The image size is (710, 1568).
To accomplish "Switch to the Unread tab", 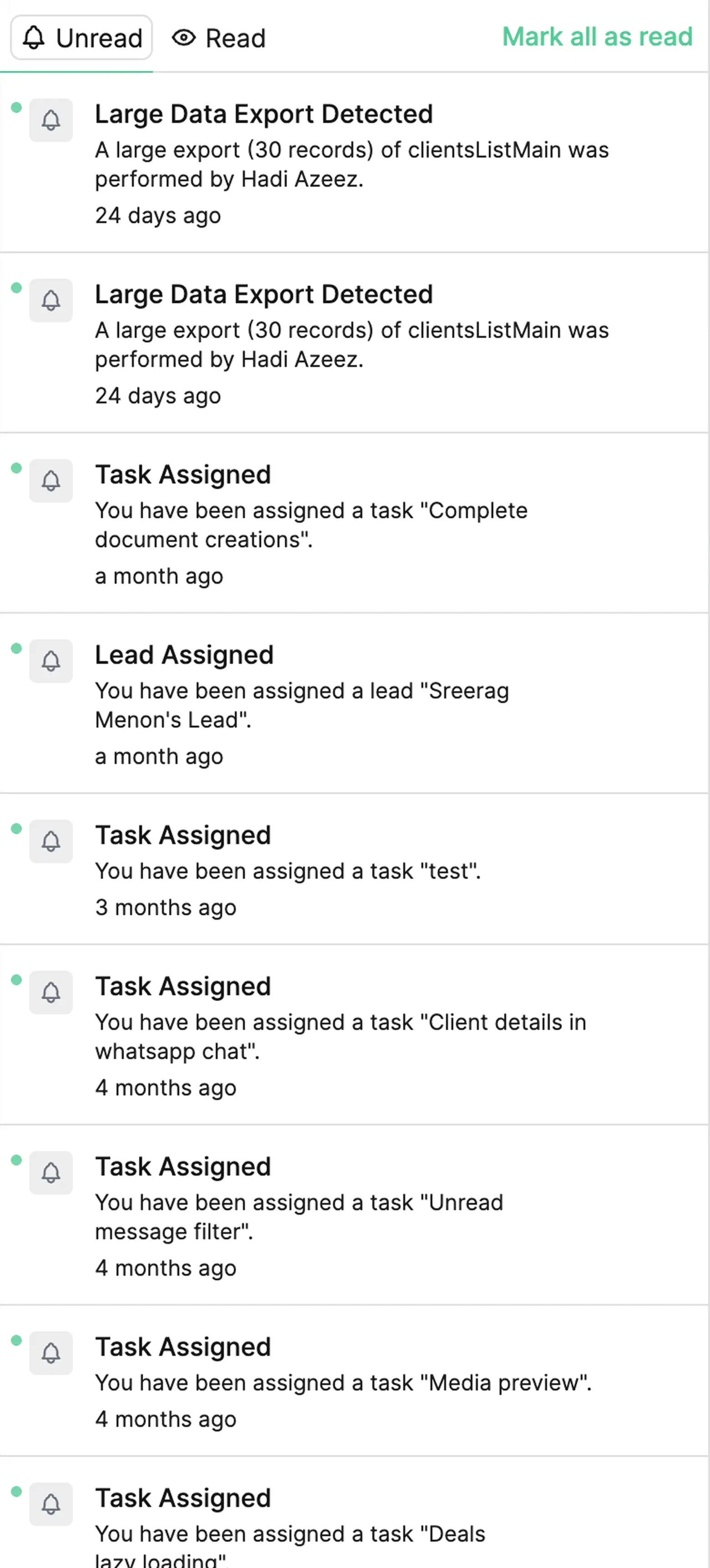I will coord(81,38).
